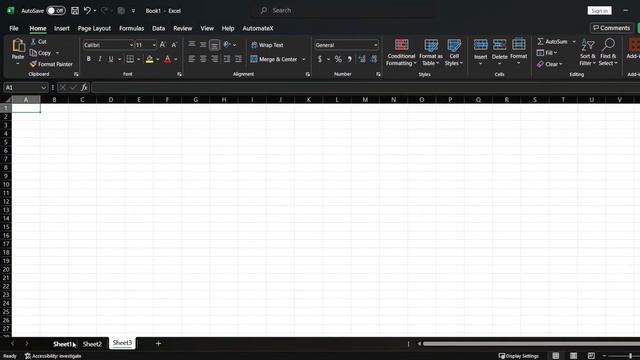The height and width of the screenshot is (360, 640).
Task: Open the File menu
Action: coord(14,28)
